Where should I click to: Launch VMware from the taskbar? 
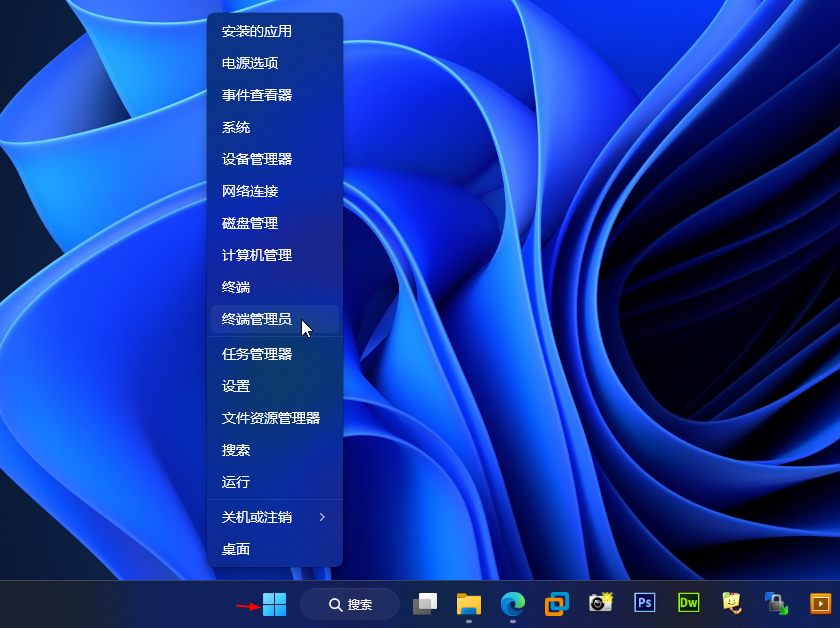pos(557,604)
